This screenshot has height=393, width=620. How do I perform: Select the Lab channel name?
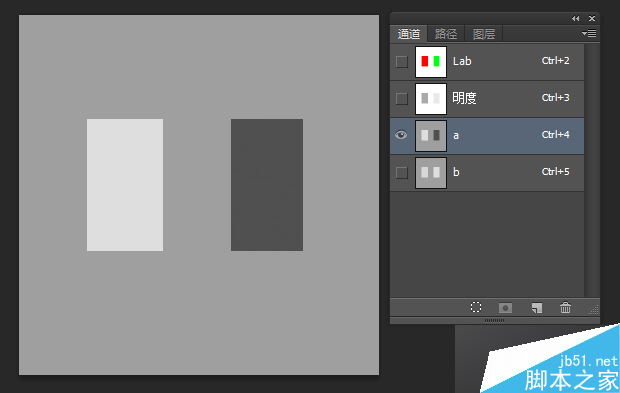(x=462, y=61)
